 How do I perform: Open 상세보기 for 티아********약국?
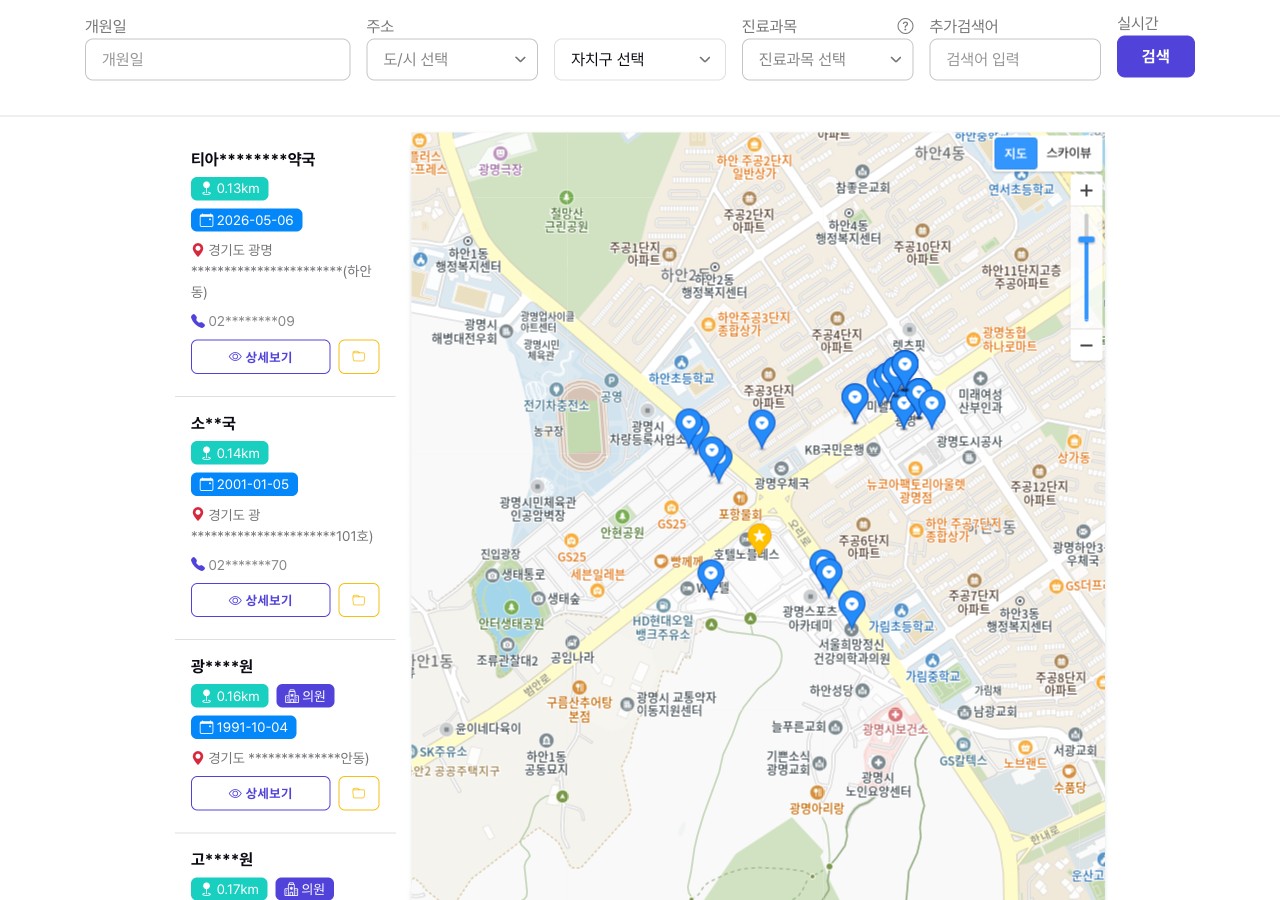coord(261,357)
